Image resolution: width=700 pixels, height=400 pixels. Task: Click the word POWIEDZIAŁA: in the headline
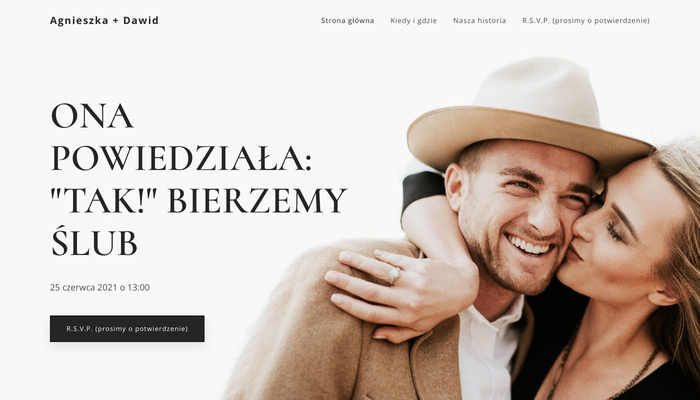(x=181, y=158)
